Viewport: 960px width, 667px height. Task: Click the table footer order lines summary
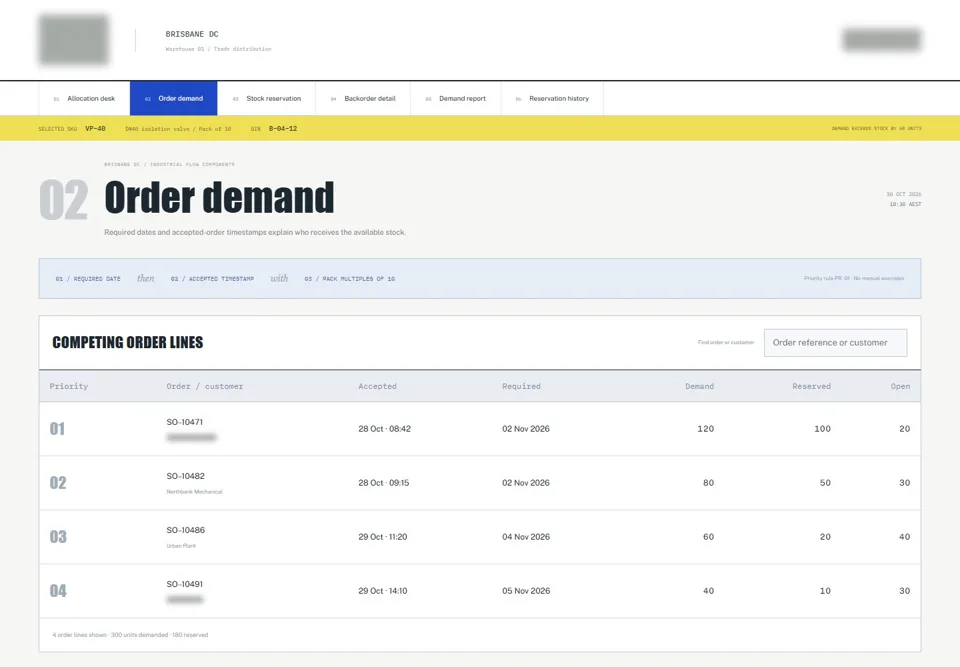pyautogui.click(x=130, y=635)
